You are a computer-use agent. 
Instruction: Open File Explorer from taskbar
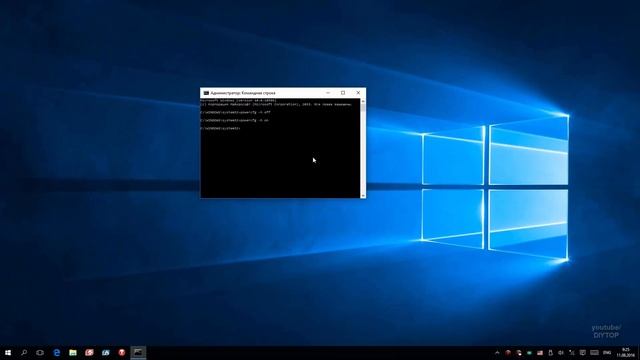click(73, 353)
